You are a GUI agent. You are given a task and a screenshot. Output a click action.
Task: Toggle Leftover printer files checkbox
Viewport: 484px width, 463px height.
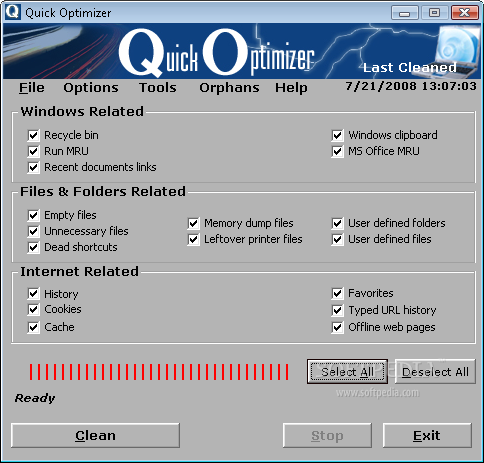tap(193, 239)
